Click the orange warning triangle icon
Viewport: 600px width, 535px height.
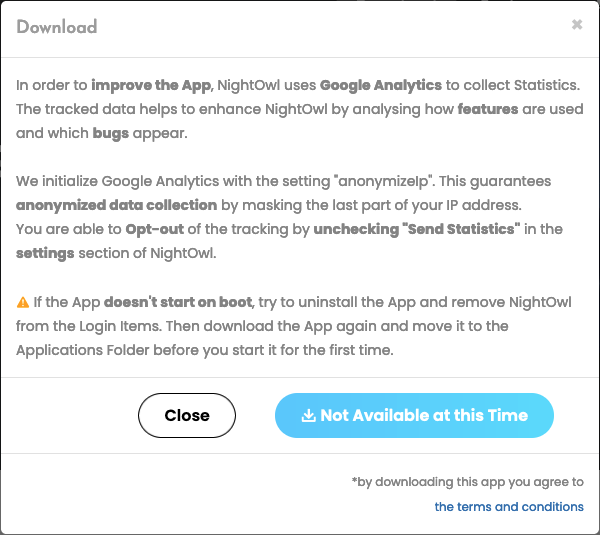[23, 302]
